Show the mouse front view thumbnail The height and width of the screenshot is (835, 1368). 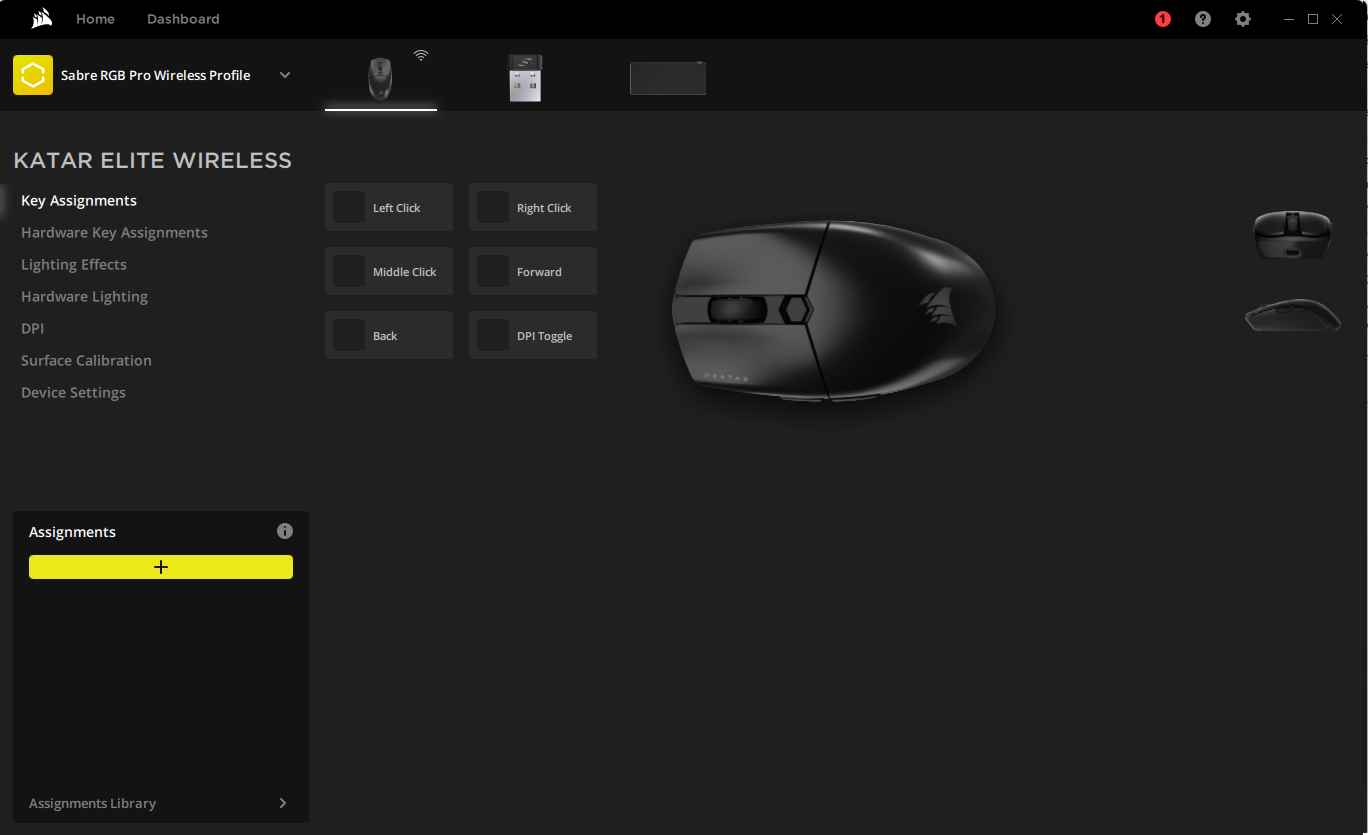(1293, 234)
